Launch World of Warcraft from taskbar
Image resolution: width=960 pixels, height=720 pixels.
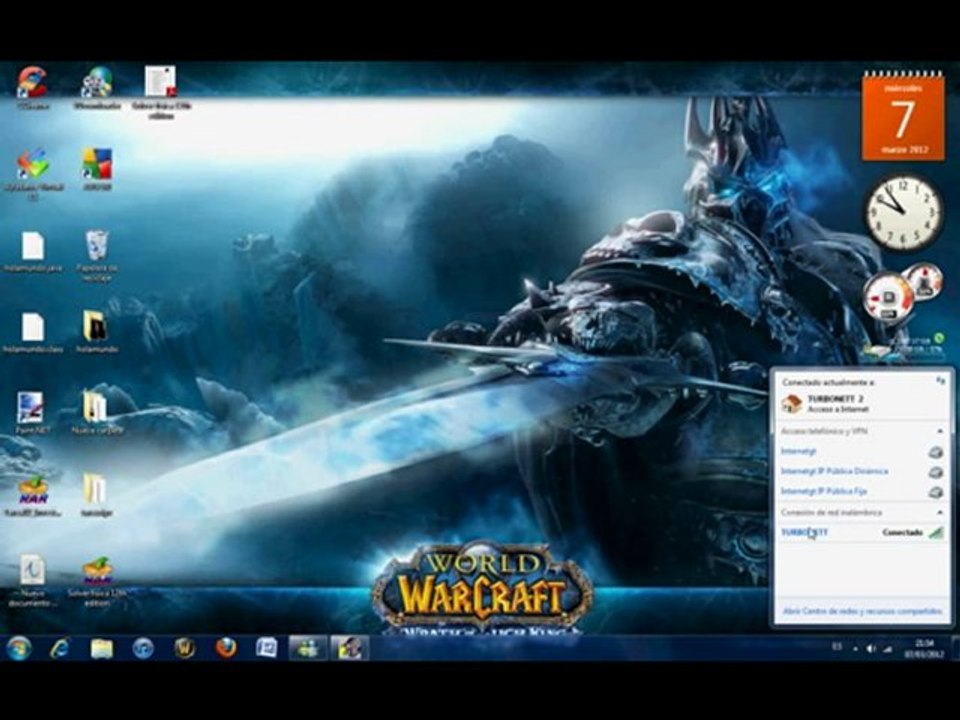185,648
